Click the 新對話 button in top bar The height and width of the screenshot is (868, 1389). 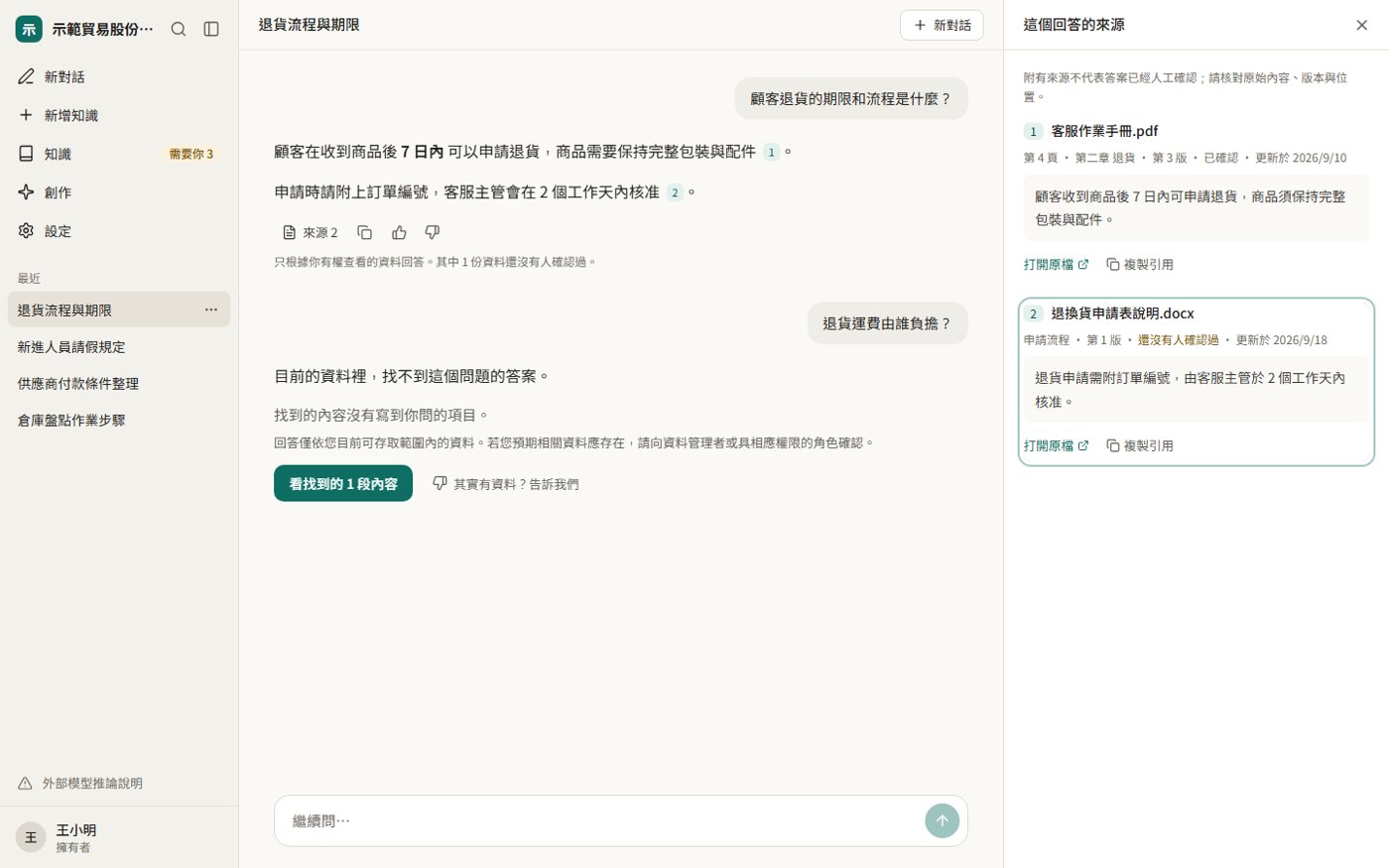point(942,26)
